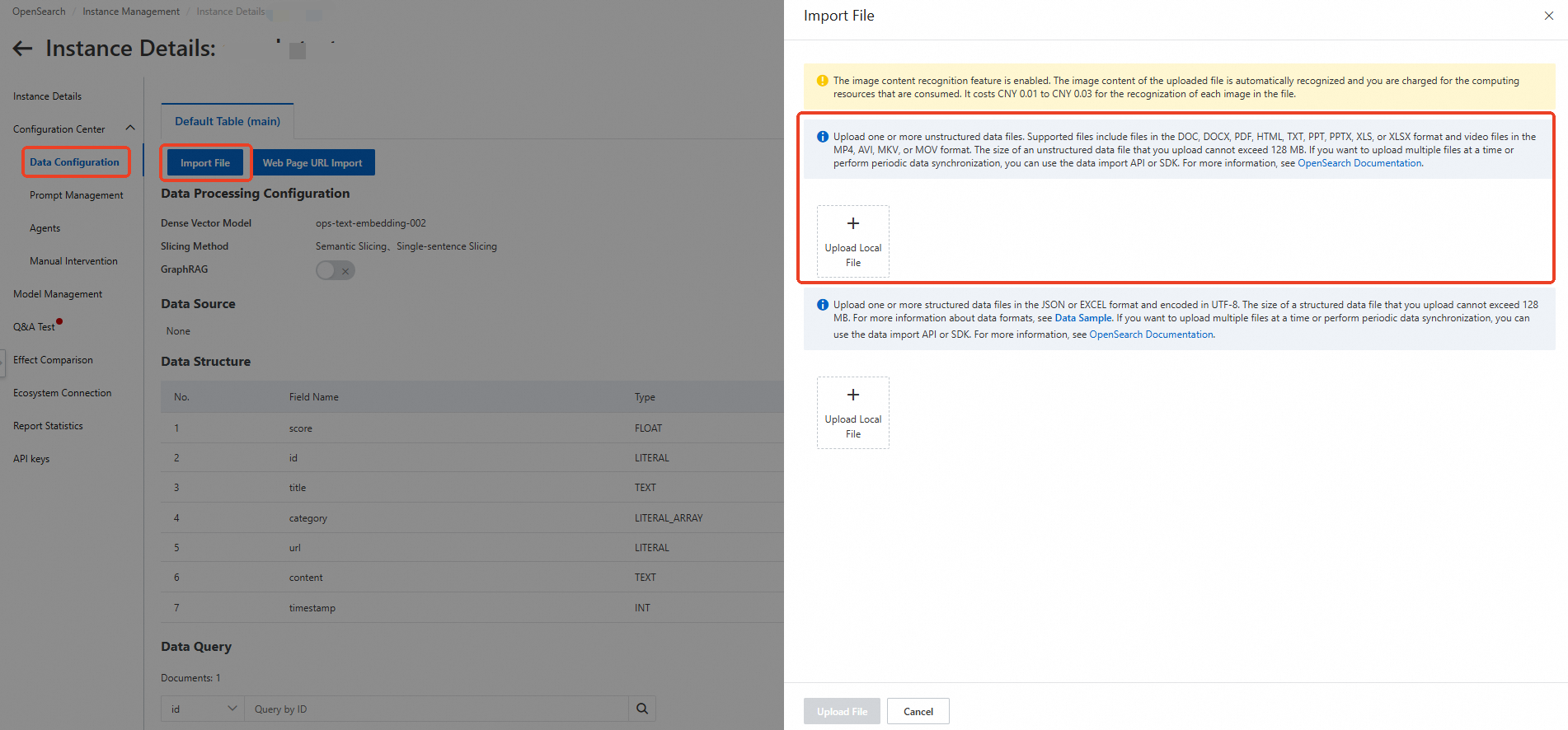This screenshot has height=730, width=1568.
Task: Open OpenSearch Documentation link in unstructured notice
Action: tap(1359, 163)
